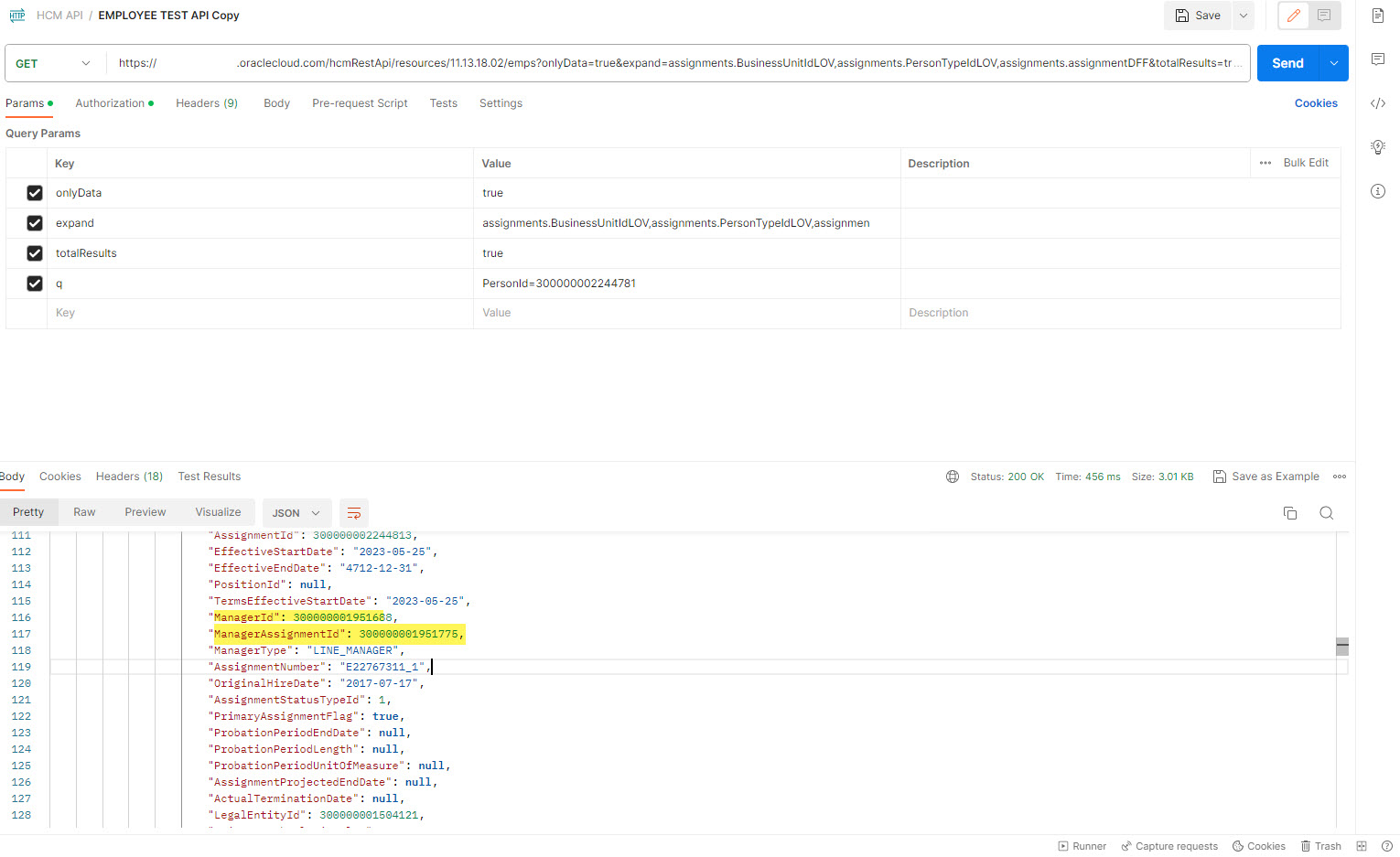Open response Headers (18) tab

coord(129,477)
